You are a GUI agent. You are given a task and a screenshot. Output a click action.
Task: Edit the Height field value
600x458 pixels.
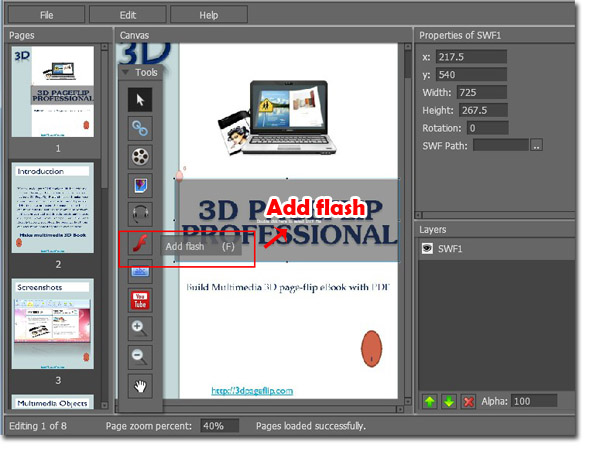tap(483, 110)
